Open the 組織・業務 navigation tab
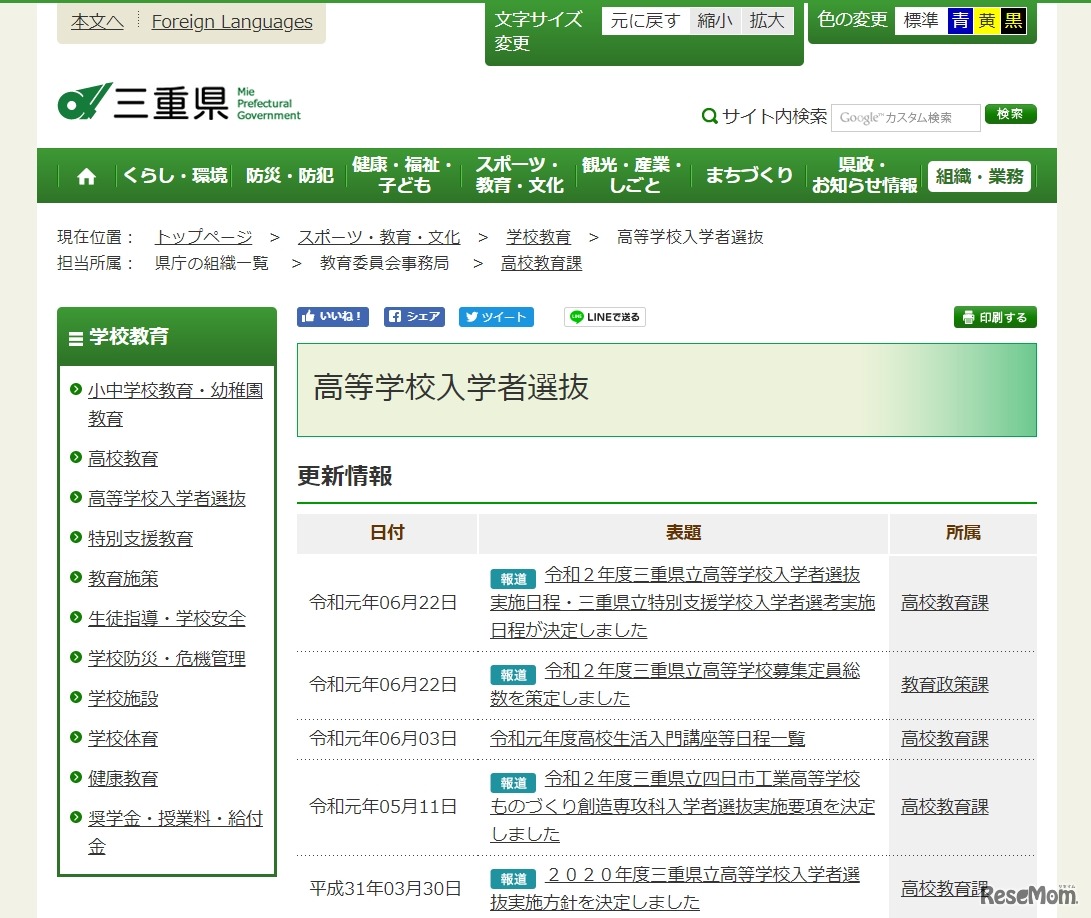1091x918 pixels. point(978,176)
